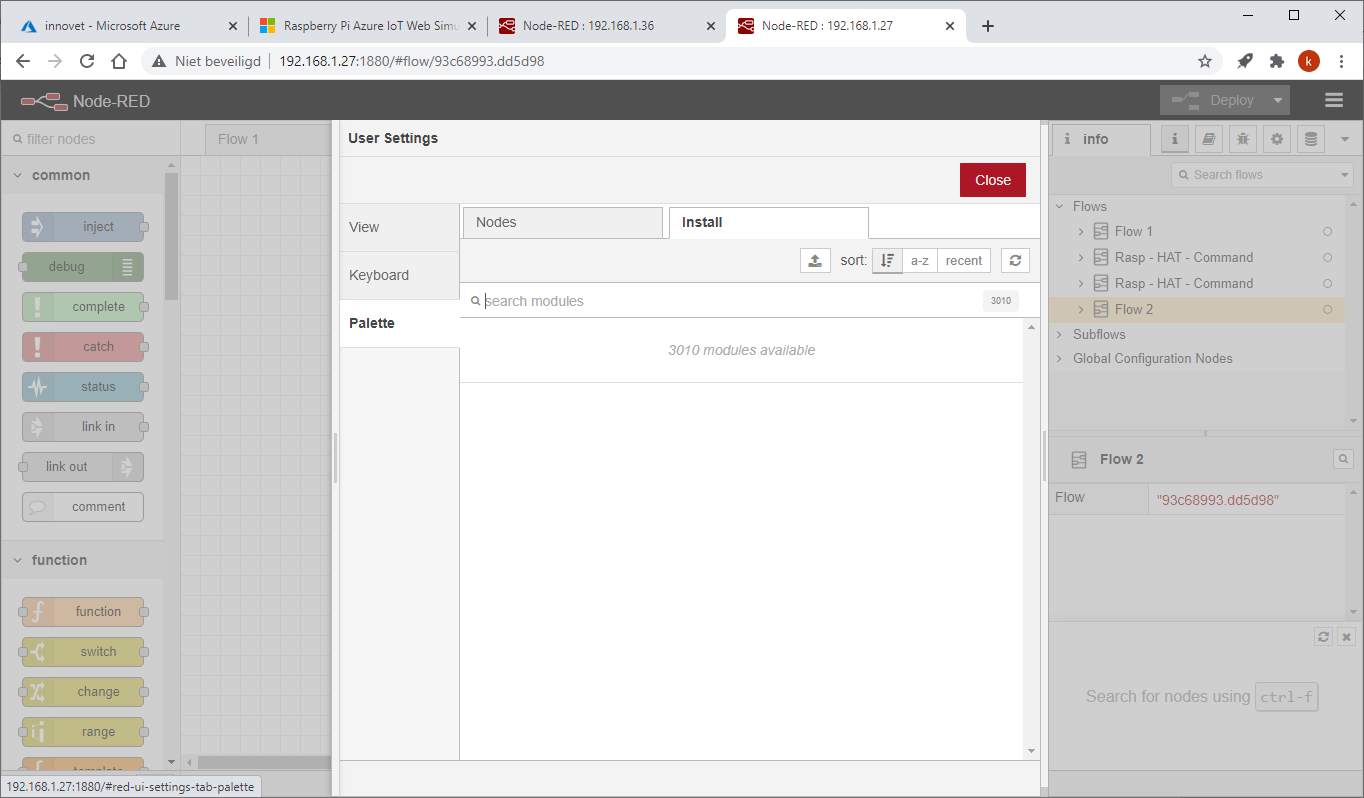Image resolution: width=1364 pixels, height=798 pixels.
Task: Open the Chrome extensions puzzle icon
Action: (x=1276, y=61)
